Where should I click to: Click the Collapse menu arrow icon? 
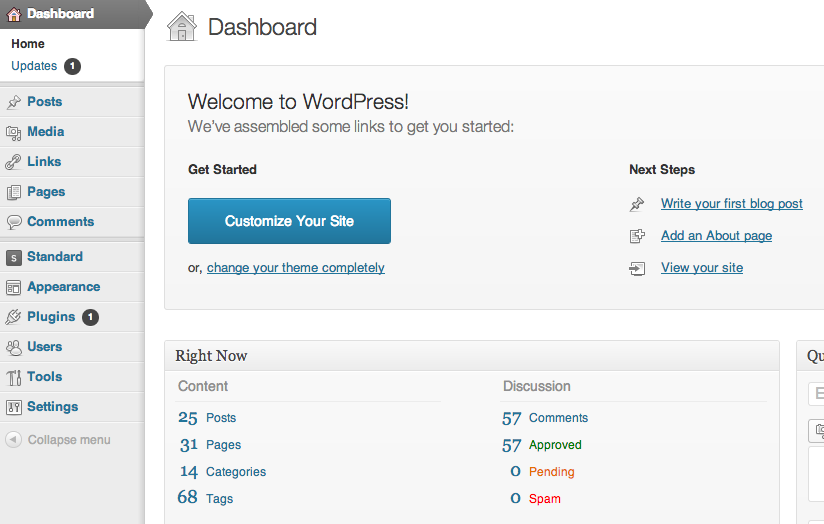(13, 439)
